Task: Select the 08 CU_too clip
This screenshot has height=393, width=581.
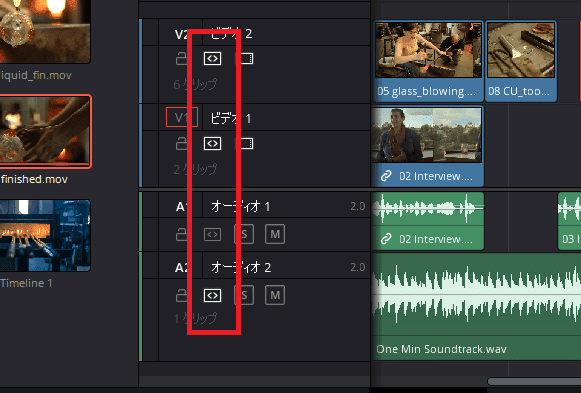Action: [x=521, y=61]
